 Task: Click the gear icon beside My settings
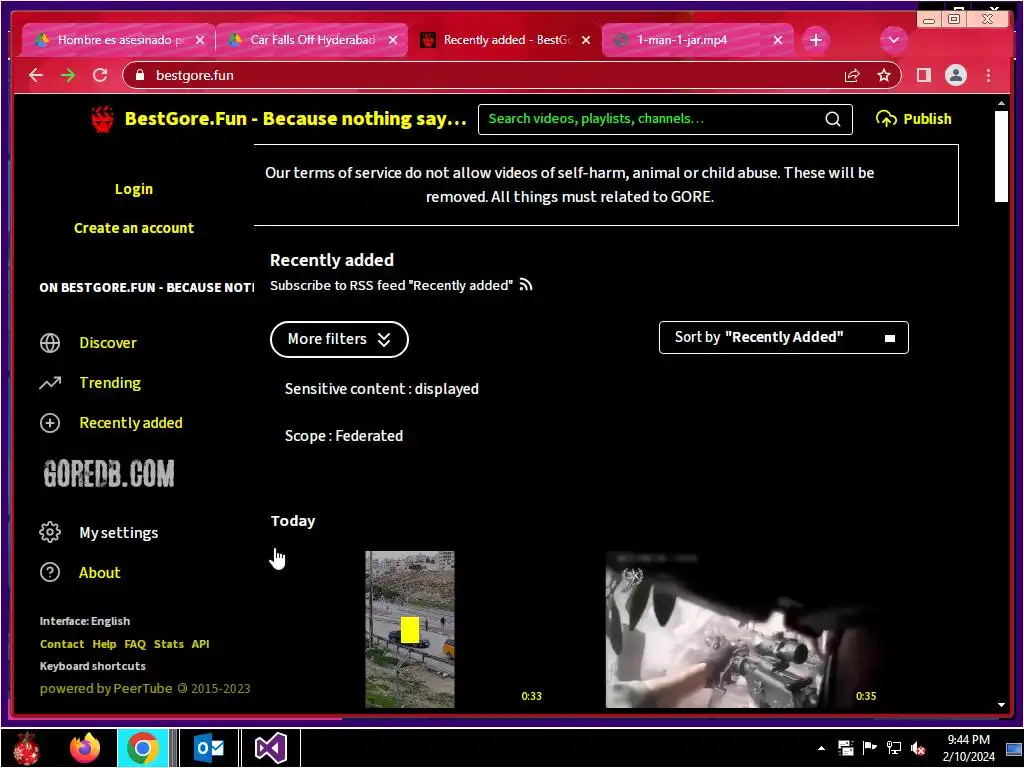coord(50,532)
